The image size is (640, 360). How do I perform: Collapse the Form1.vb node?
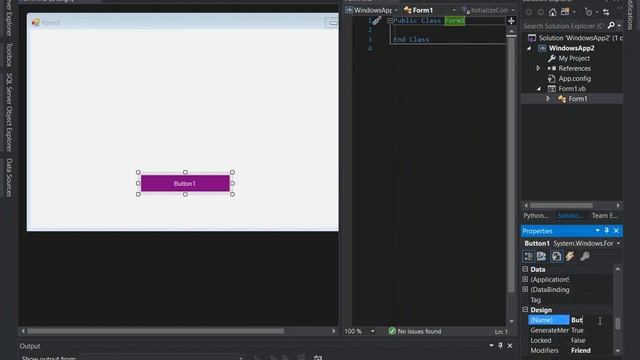point(539,89)
